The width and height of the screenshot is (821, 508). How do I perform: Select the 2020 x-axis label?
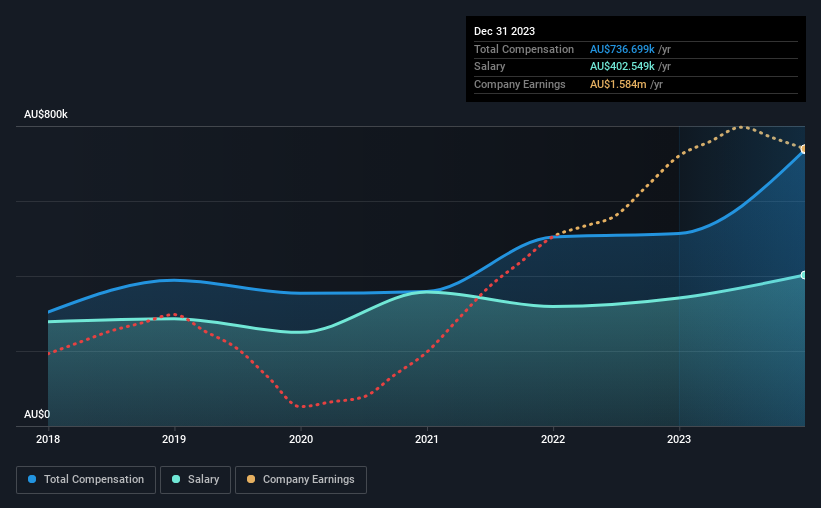point(301,439)
